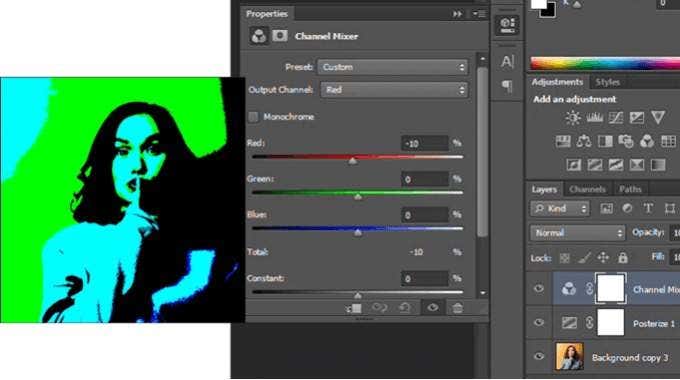680x380 pixels.
Task: Switch to the Channels tab
Action: 587,189
